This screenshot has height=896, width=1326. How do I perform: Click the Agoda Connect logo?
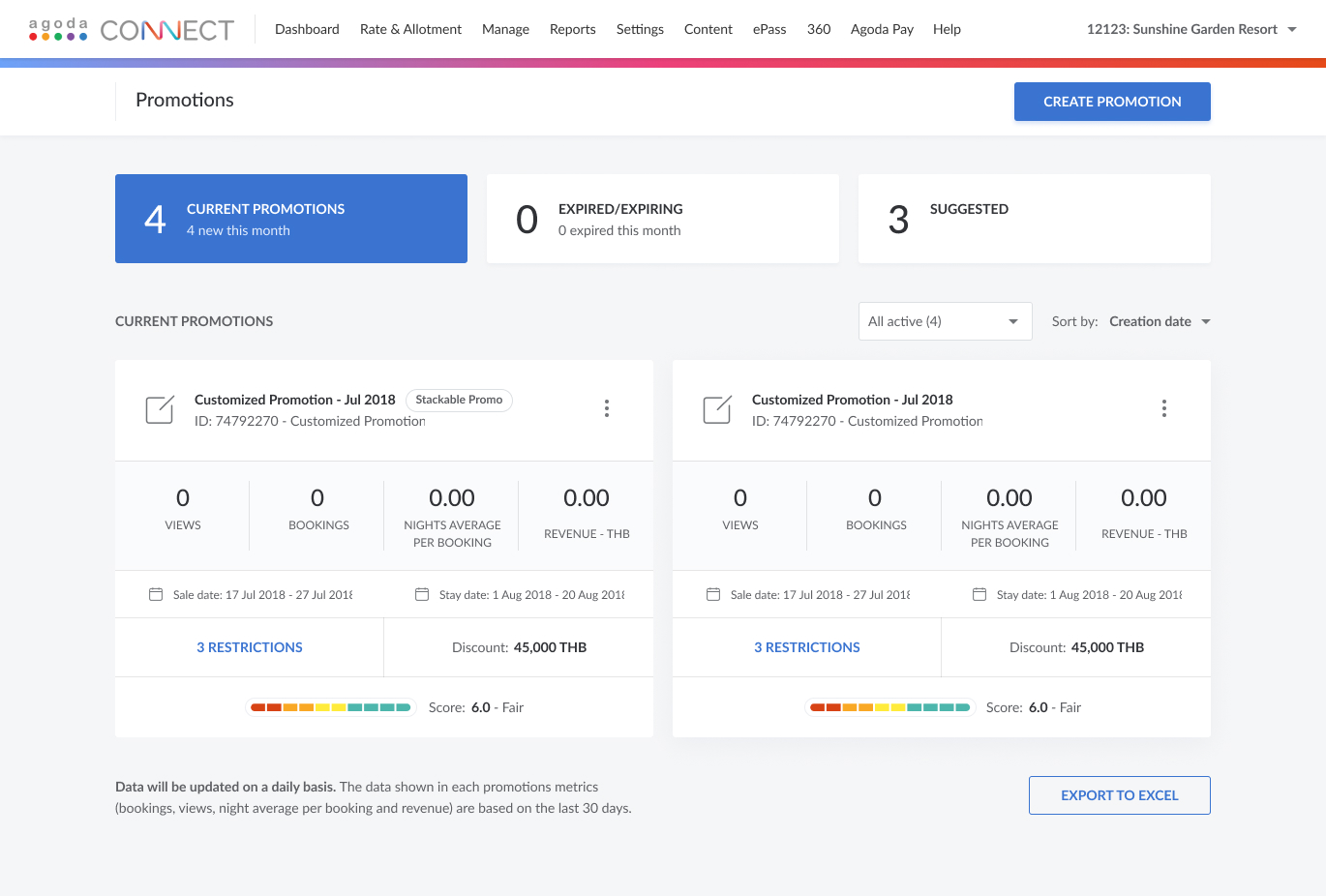(x=131, y=30)
